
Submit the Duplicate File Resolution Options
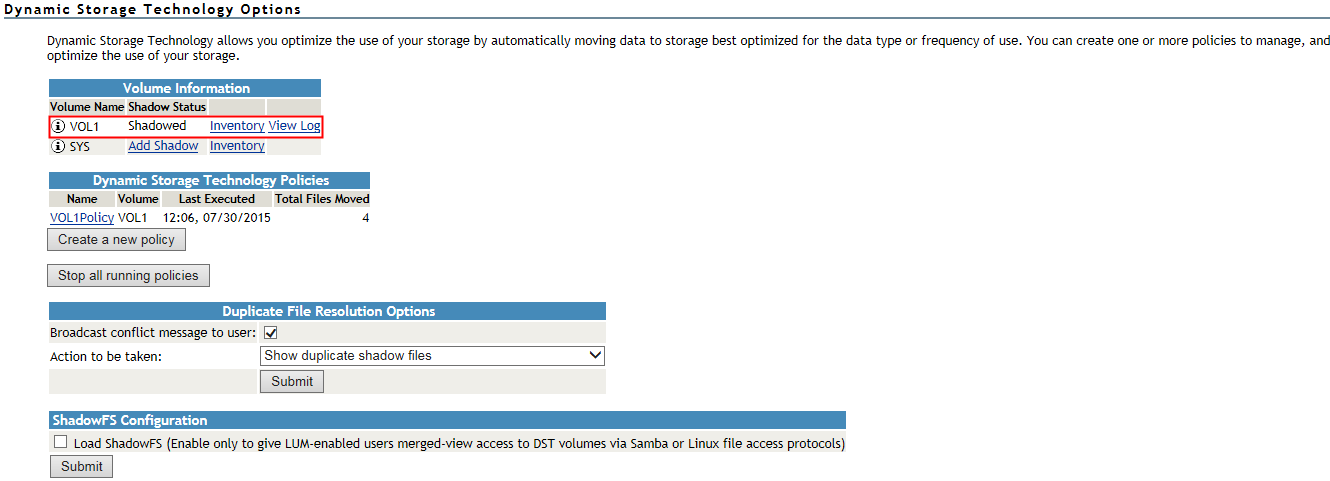[x=292, y=381]
